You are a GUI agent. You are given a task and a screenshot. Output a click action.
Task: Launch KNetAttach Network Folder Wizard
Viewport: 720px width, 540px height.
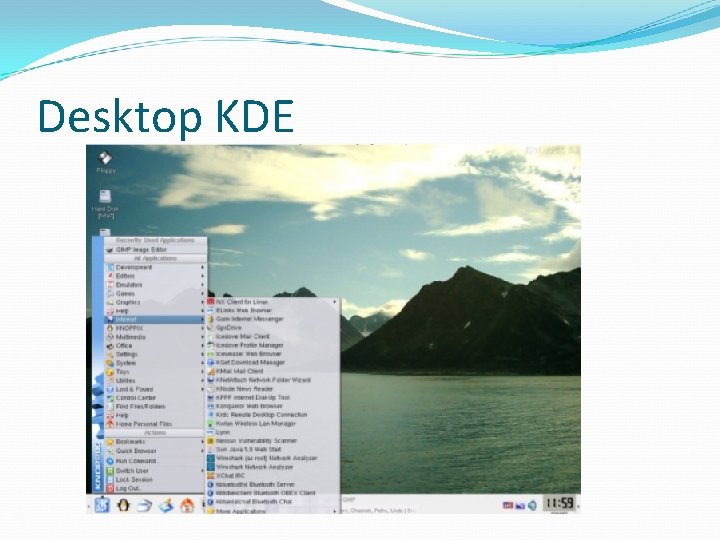tap(273, 380)
